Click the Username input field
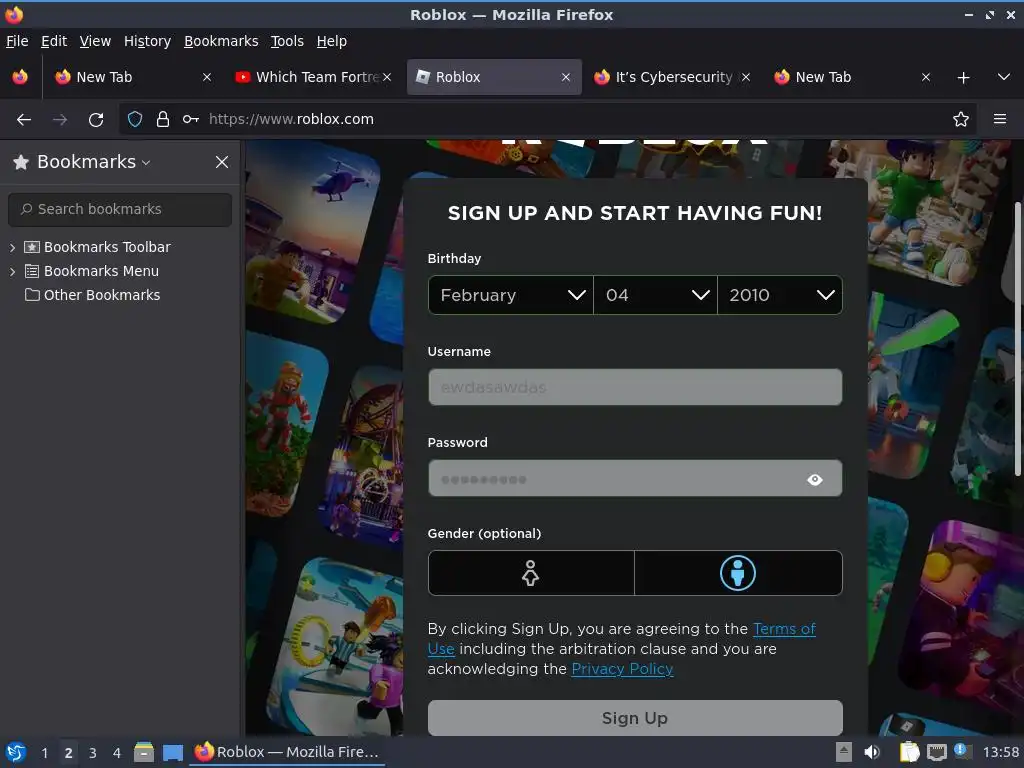This screenshot has width=1024, height=768. pos(635,387)
